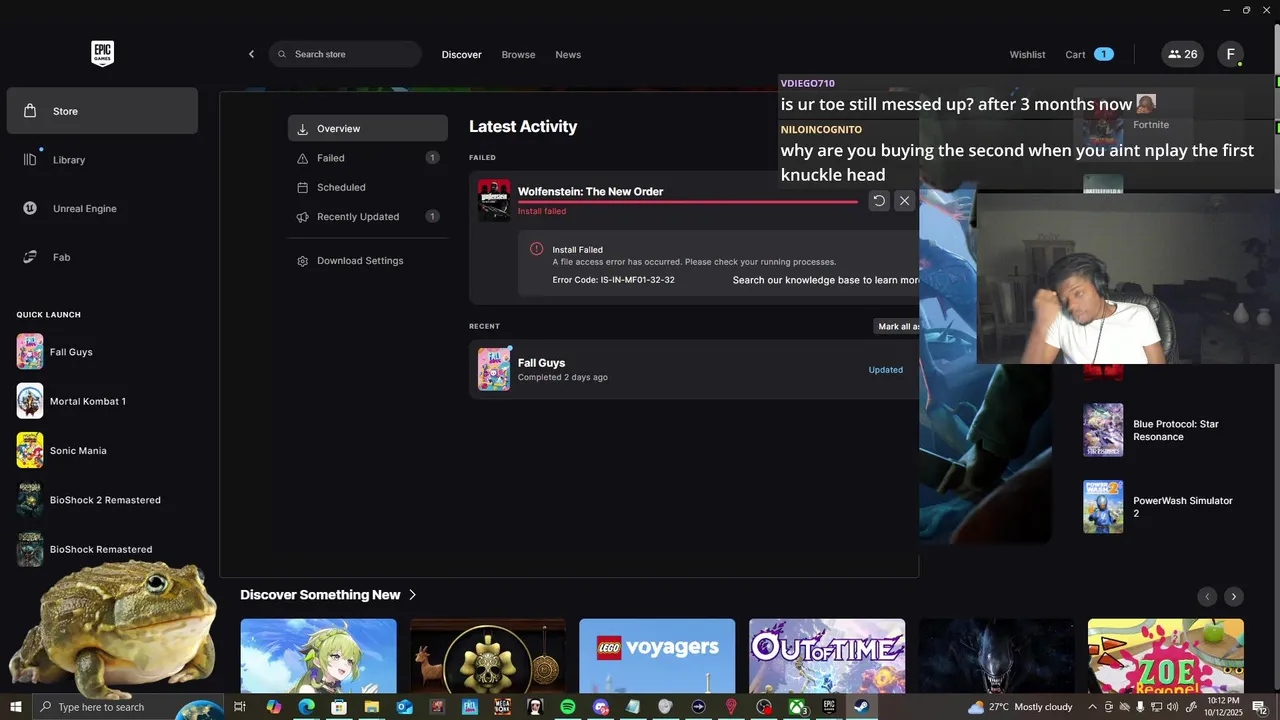The height and width of the screenshot is (720, 1280).
Task: Open Task View on the taskbar
Action: [x=240, y=707]
